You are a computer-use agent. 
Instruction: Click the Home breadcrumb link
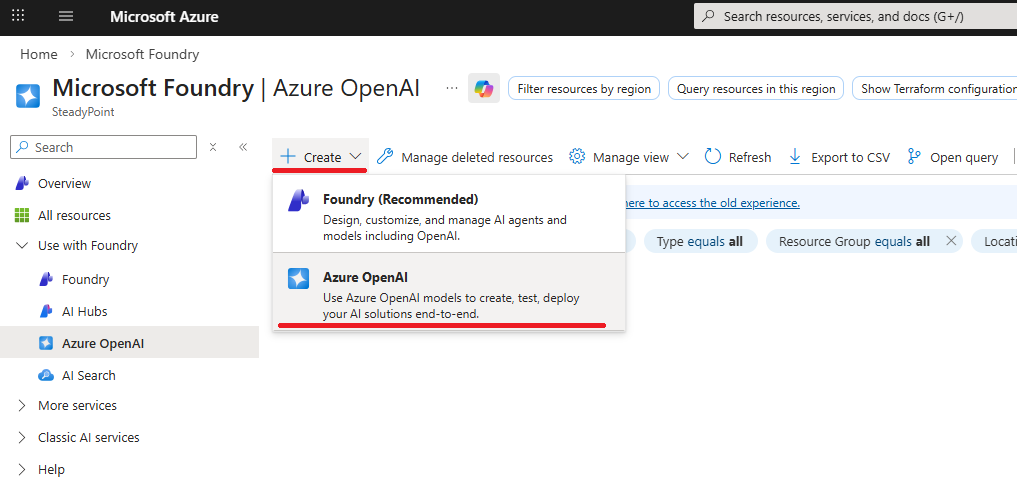39,54
